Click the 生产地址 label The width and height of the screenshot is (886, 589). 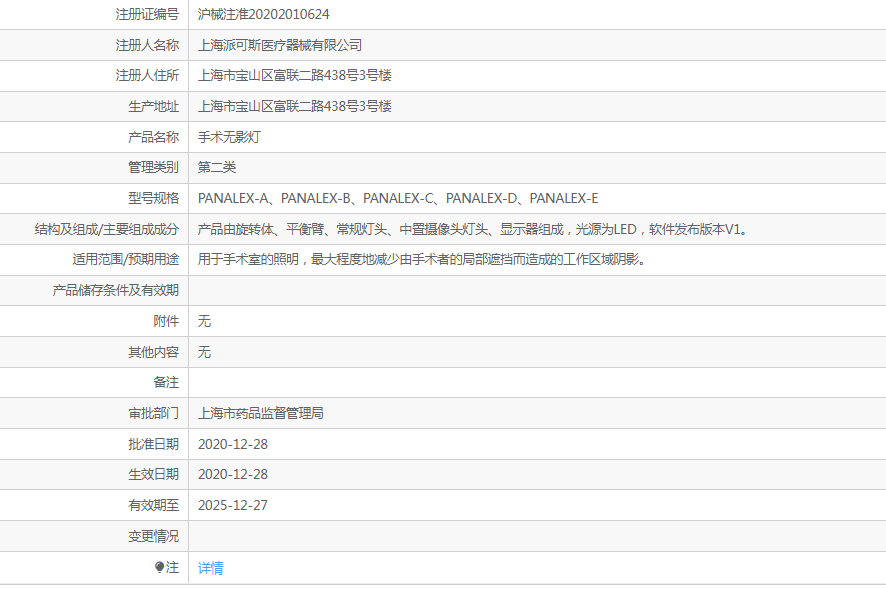click(x=153, y=106)
